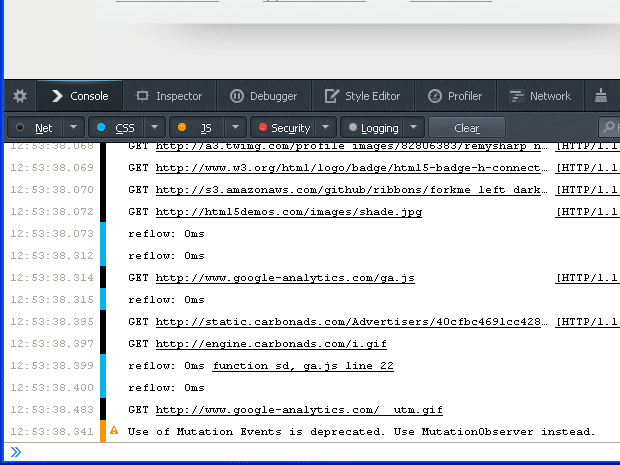Click HTTP status link of ga.js row

click(587, 278)
